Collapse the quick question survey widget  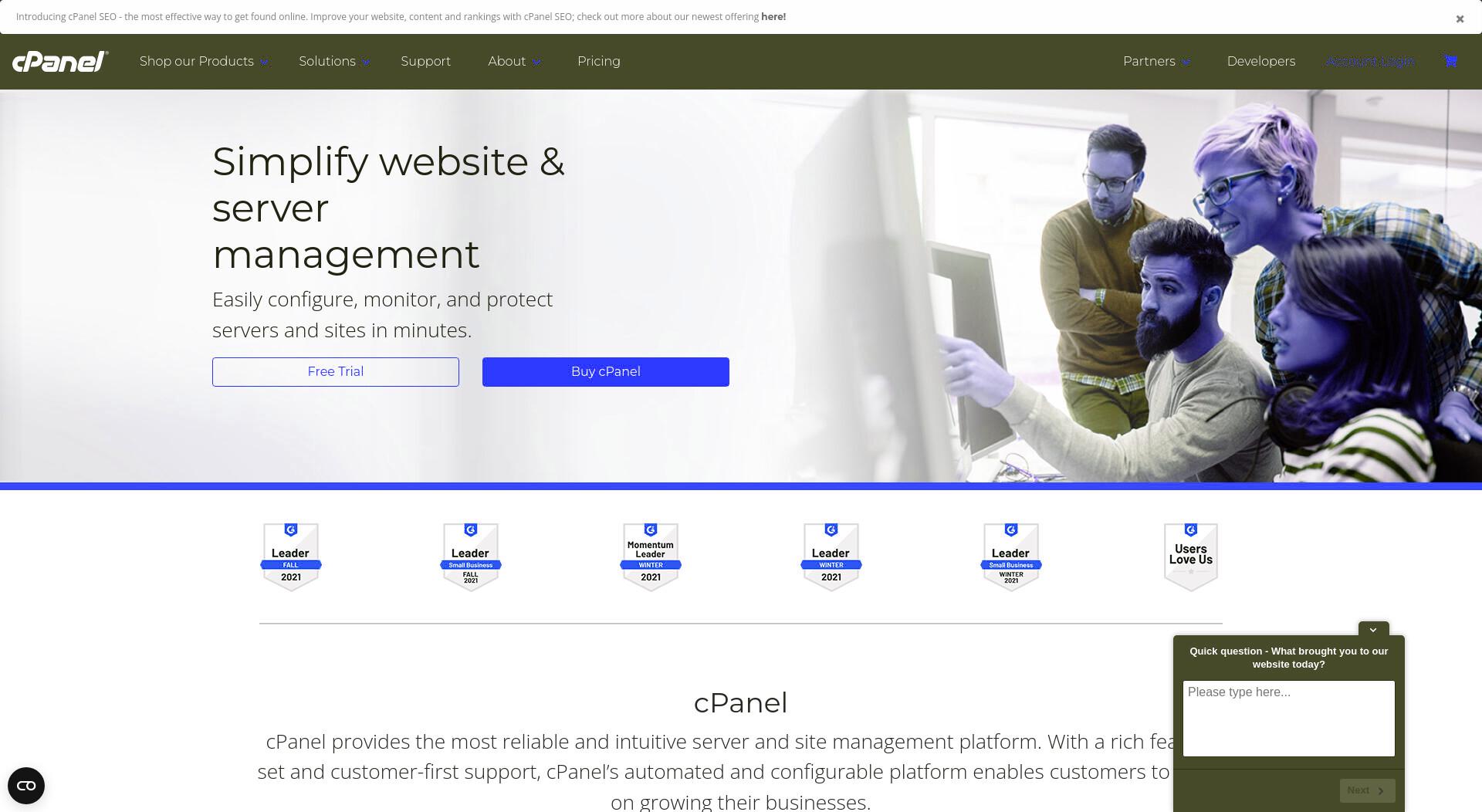1373,629
